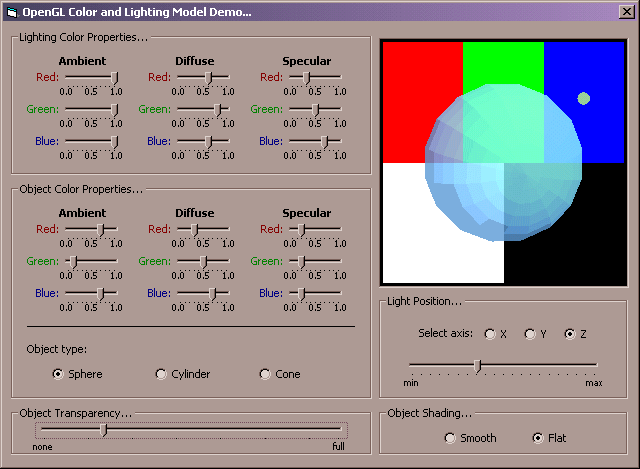Enable Smooth object shading
640x469 pixels.
coord(450,438)
